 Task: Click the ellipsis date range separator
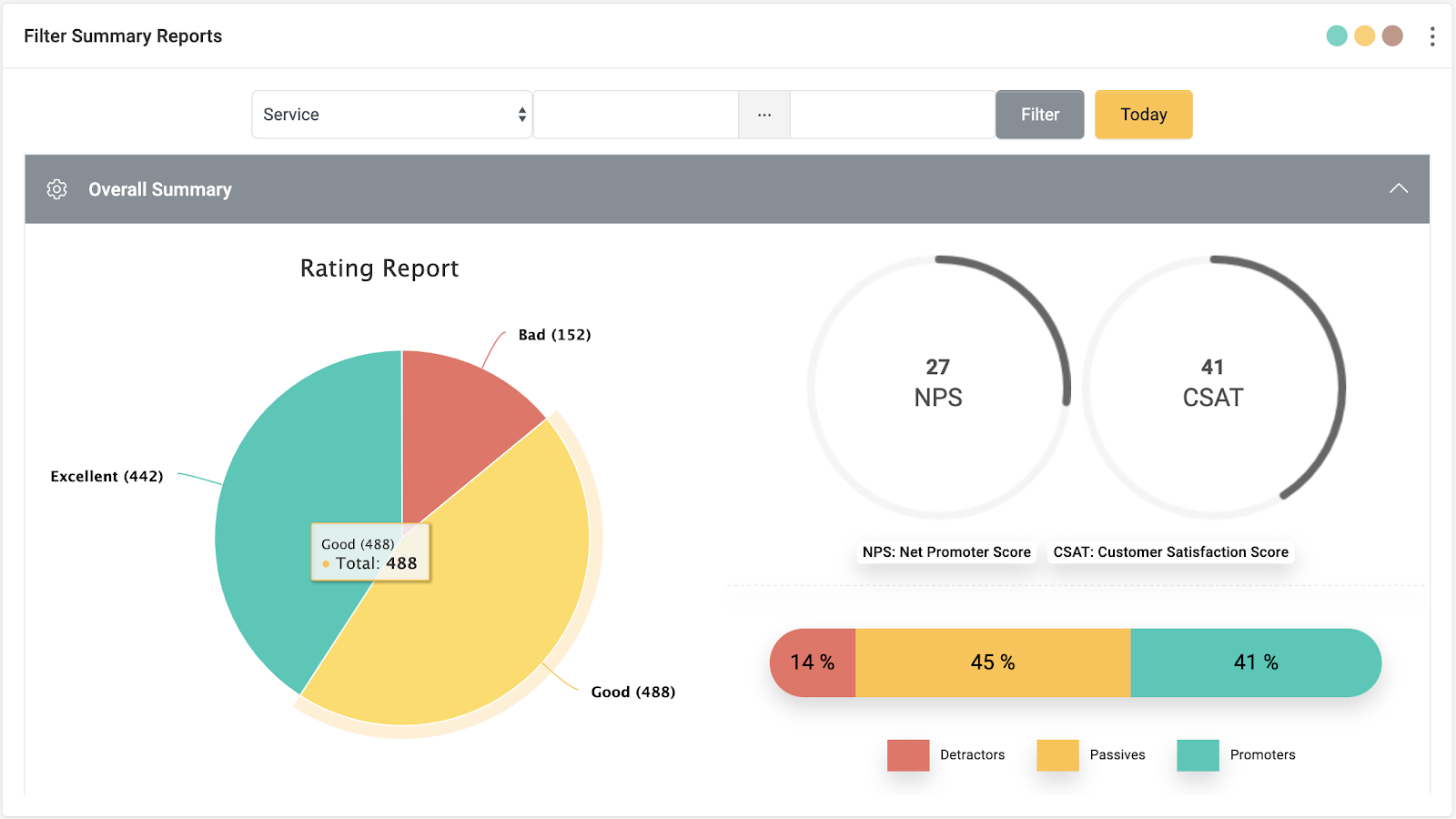pos(764,115)
